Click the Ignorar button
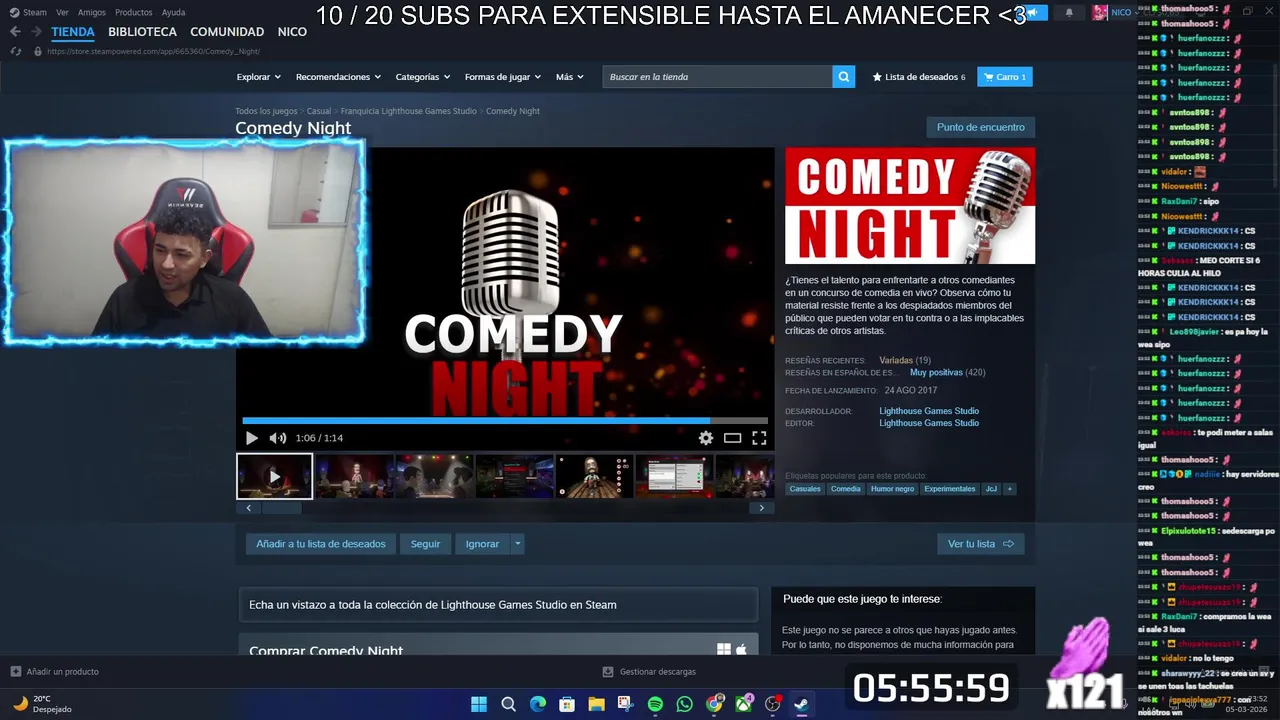1280x720 pixels. (482, 544)
